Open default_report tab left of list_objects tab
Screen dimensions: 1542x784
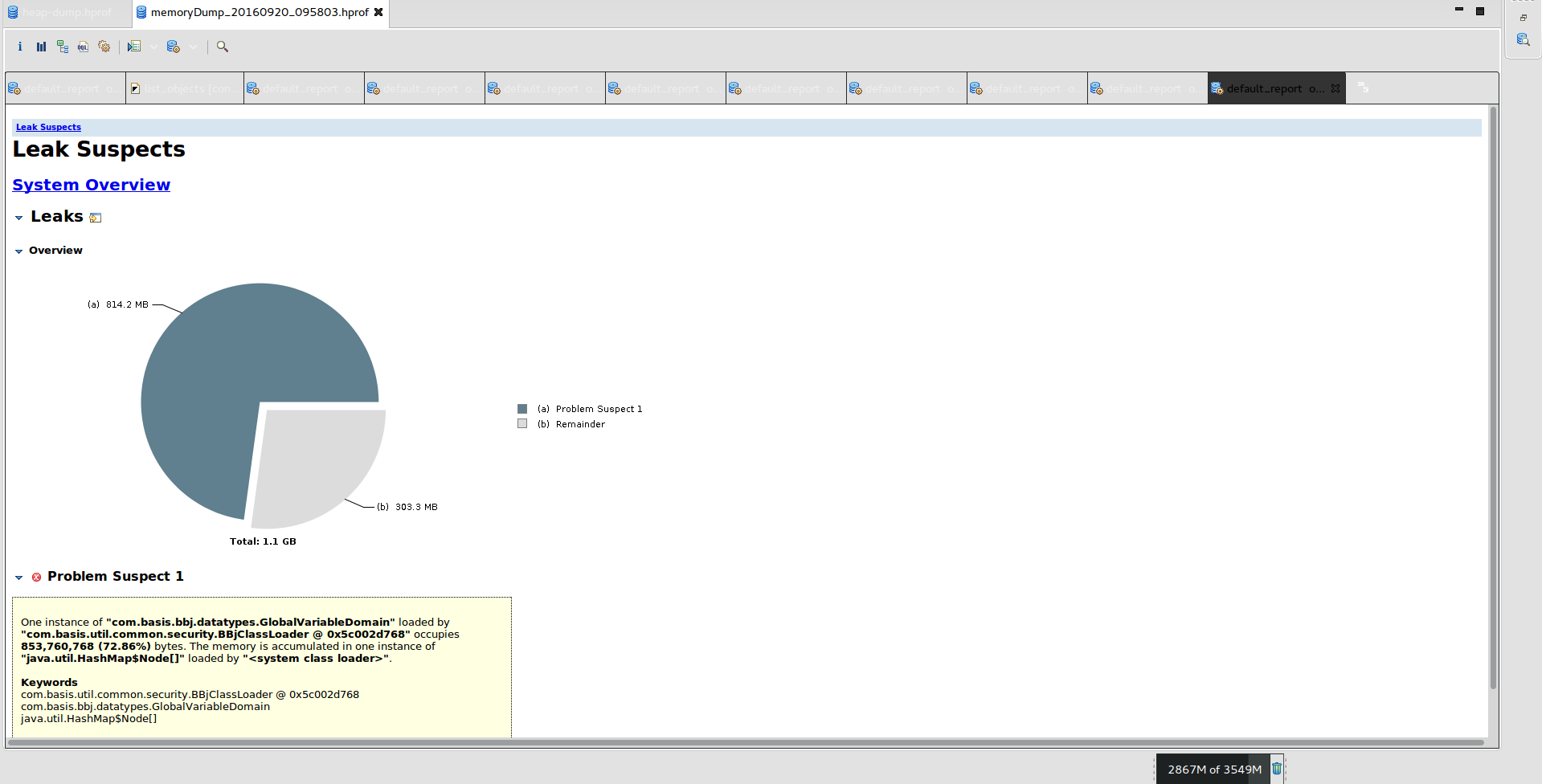click(x=65, y=88)
